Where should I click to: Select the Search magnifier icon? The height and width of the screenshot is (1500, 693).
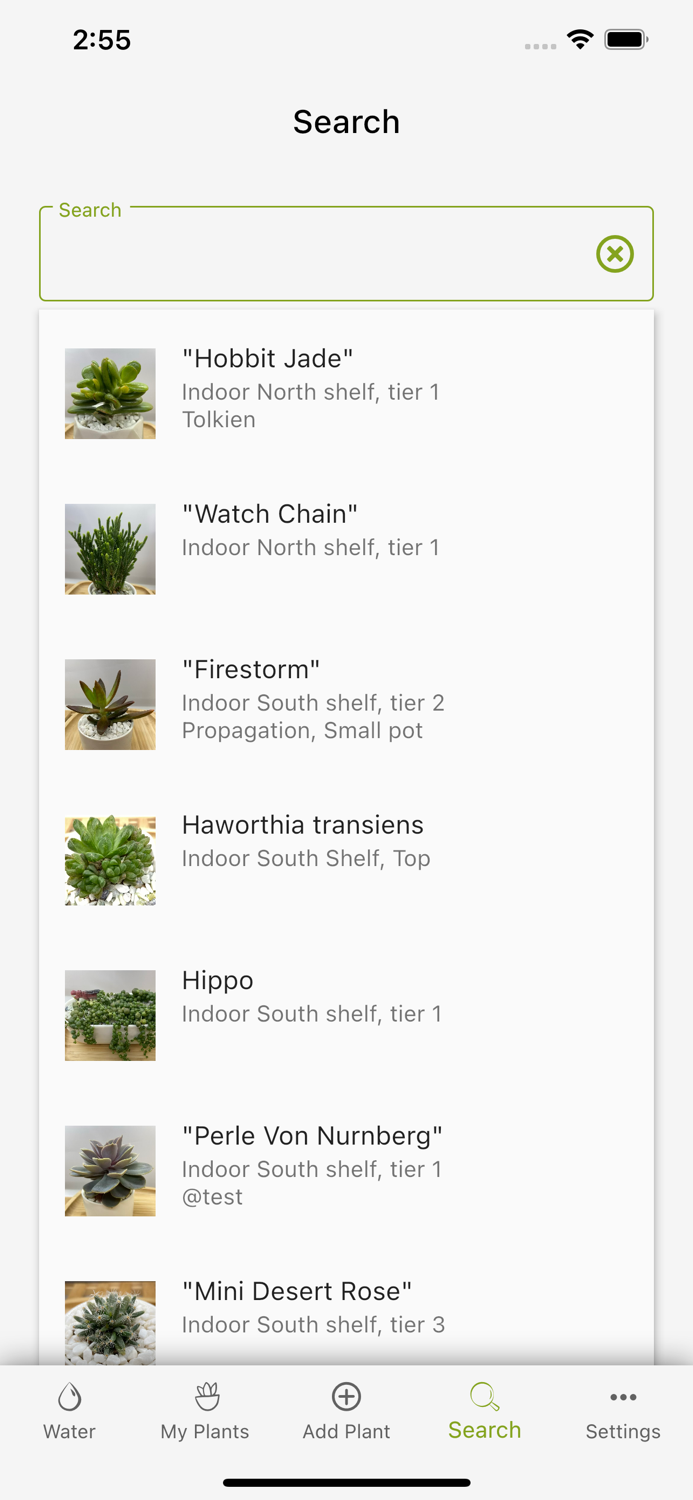point(484,1395)
